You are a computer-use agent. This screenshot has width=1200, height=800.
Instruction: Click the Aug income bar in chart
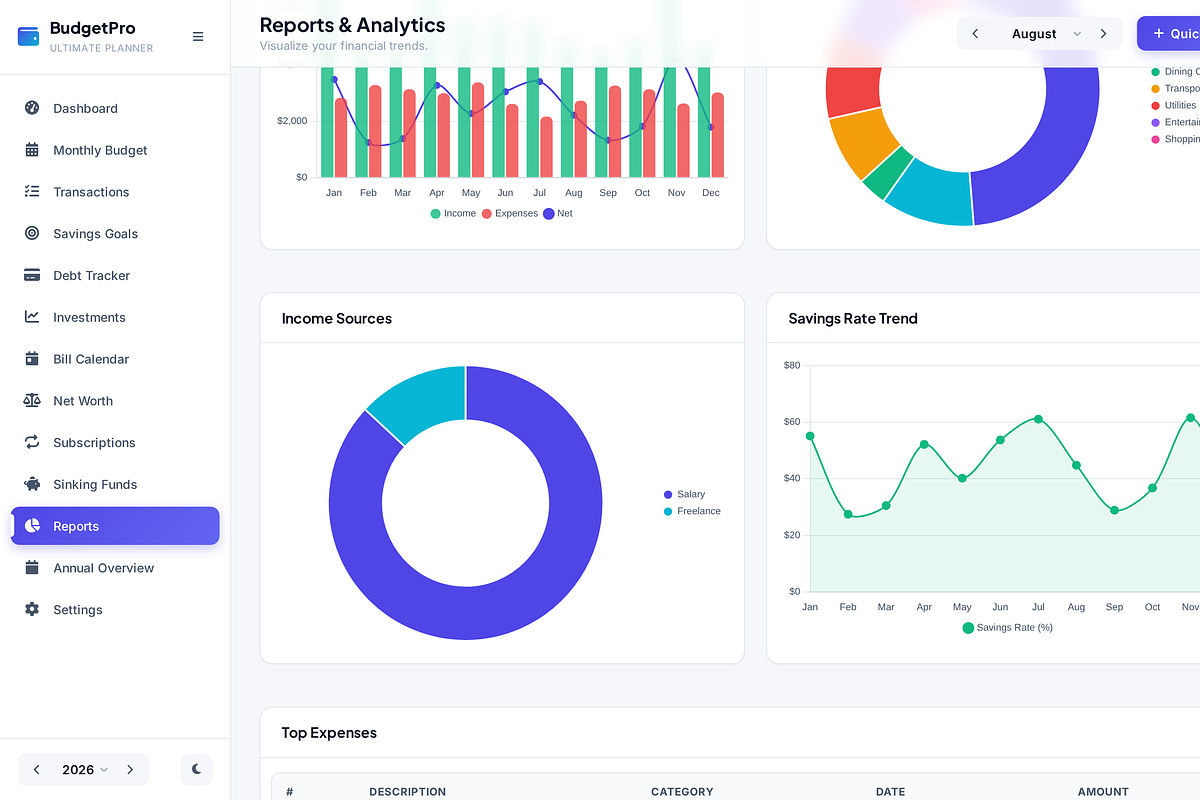pyautogui.click(x=567, y=122)
